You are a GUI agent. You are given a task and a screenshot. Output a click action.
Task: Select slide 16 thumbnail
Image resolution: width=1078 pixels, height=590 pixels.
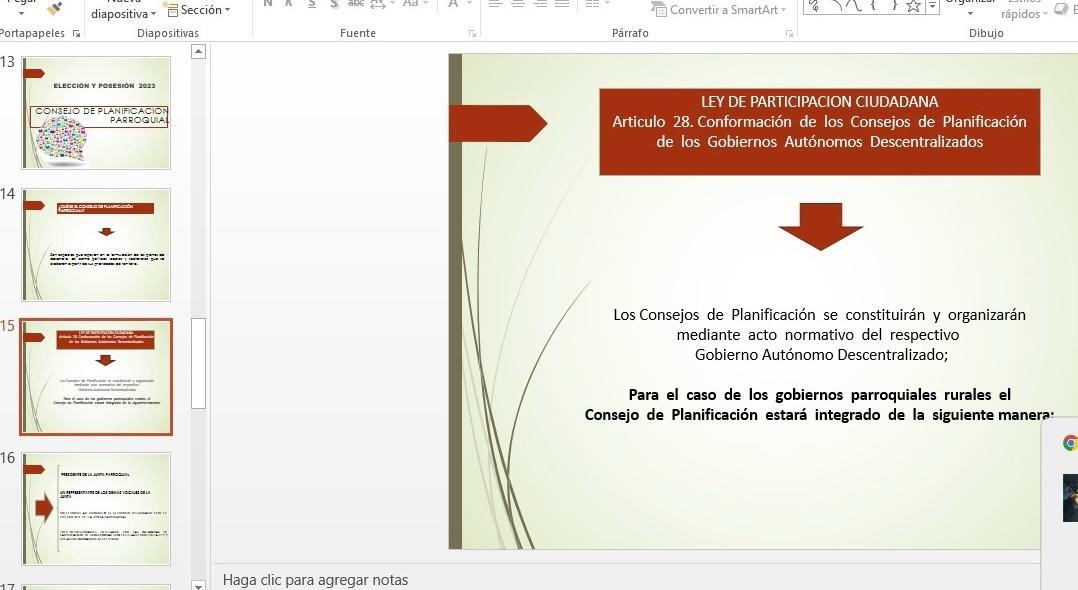tap(96, 508)
